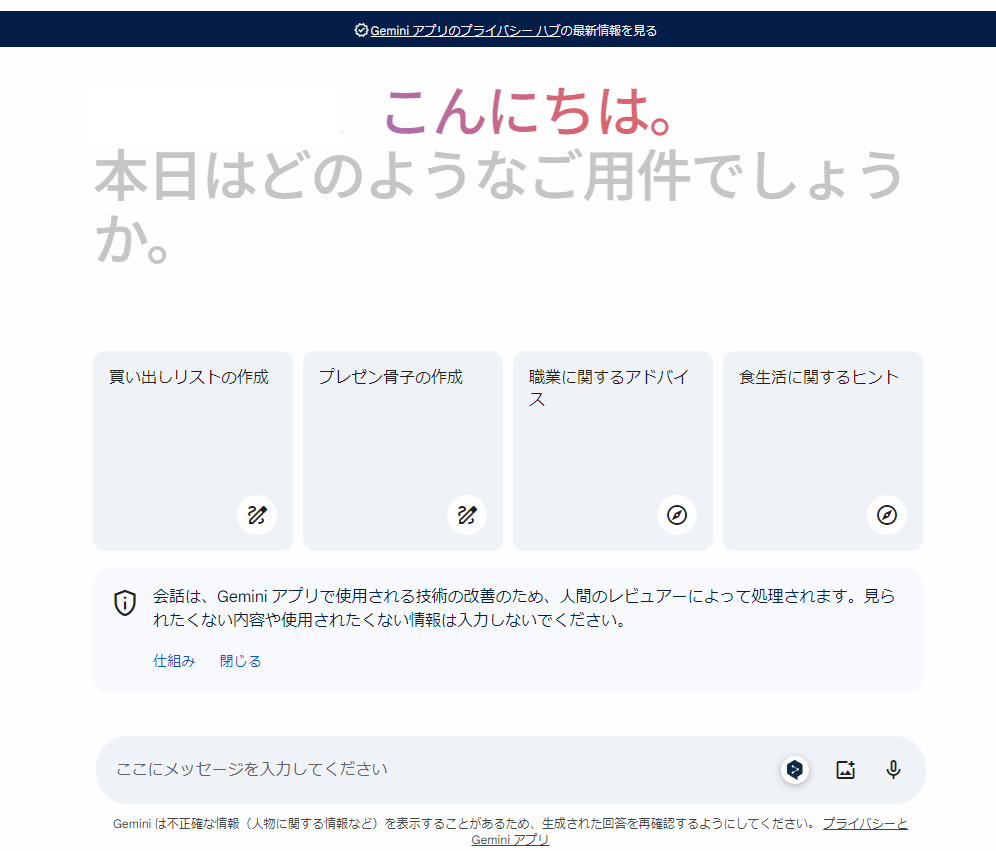Choose the 職業に関するアドバイス suggestion card
This screenshot has width=996, height=851.
[612, 451]
